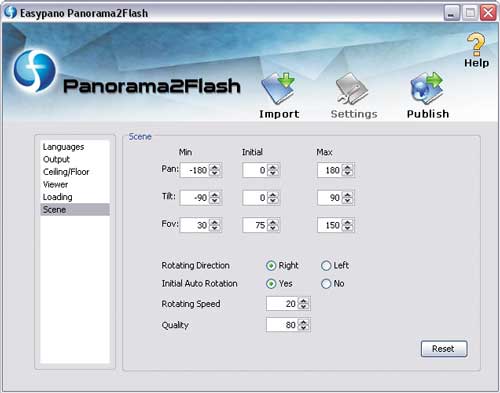Increase Pan Min value with up arrow
This screenshot has width=500, height=393.
[215, 167]
